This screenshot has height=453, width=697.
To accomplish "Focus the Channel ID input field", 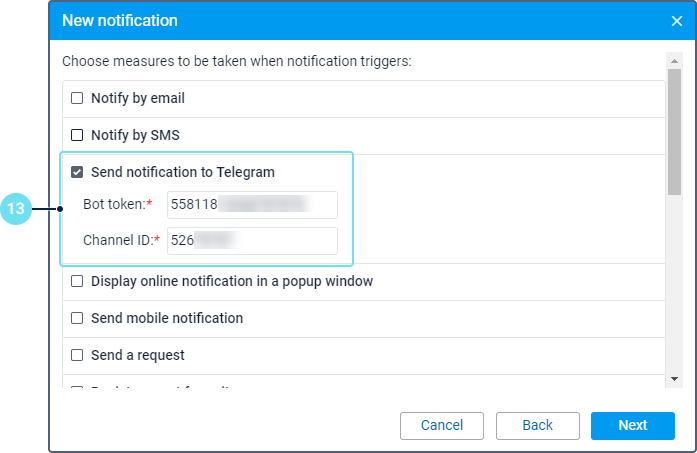I will 252,241.
